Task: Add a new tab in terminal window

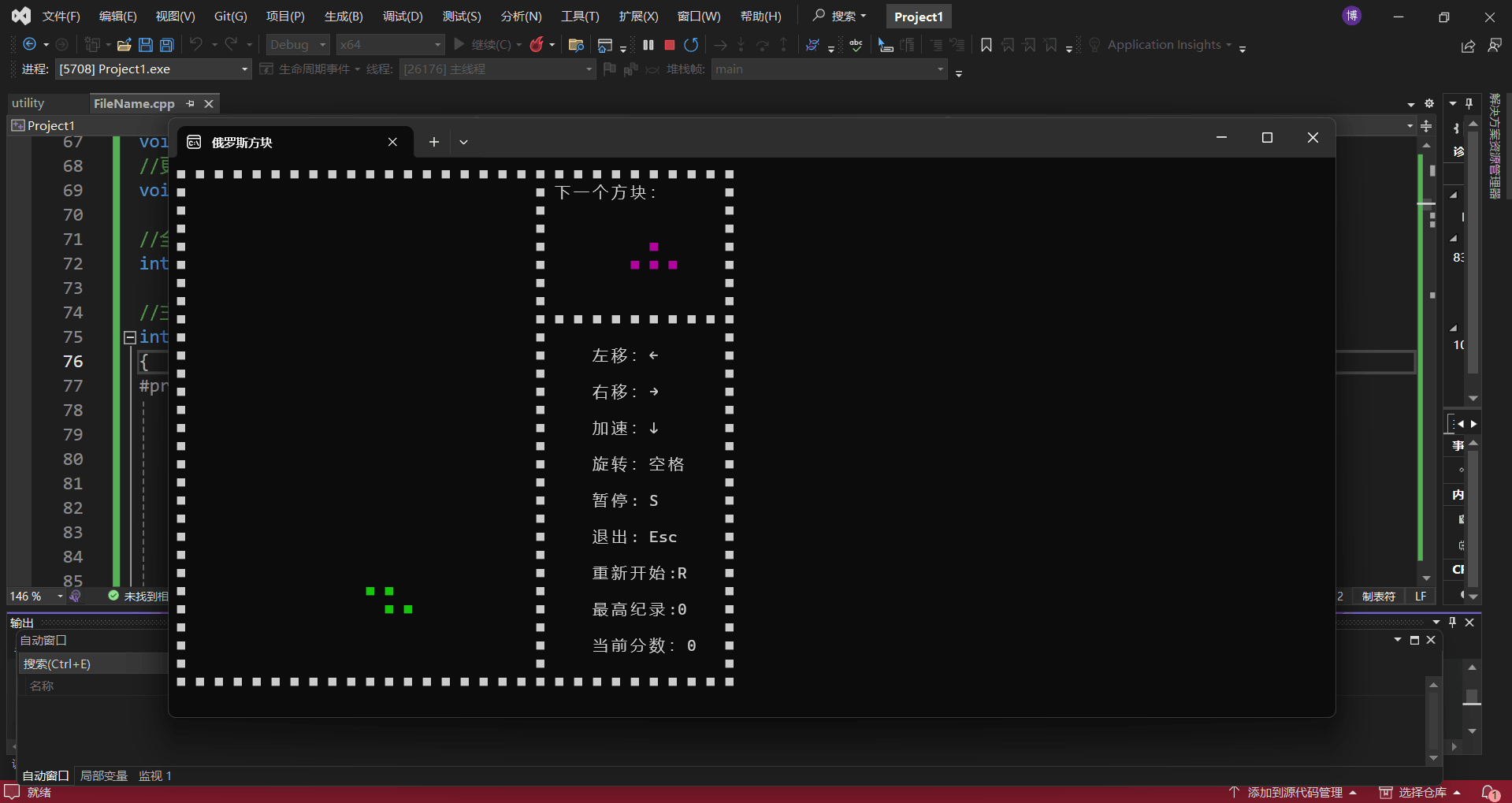Action: point(433,142)
